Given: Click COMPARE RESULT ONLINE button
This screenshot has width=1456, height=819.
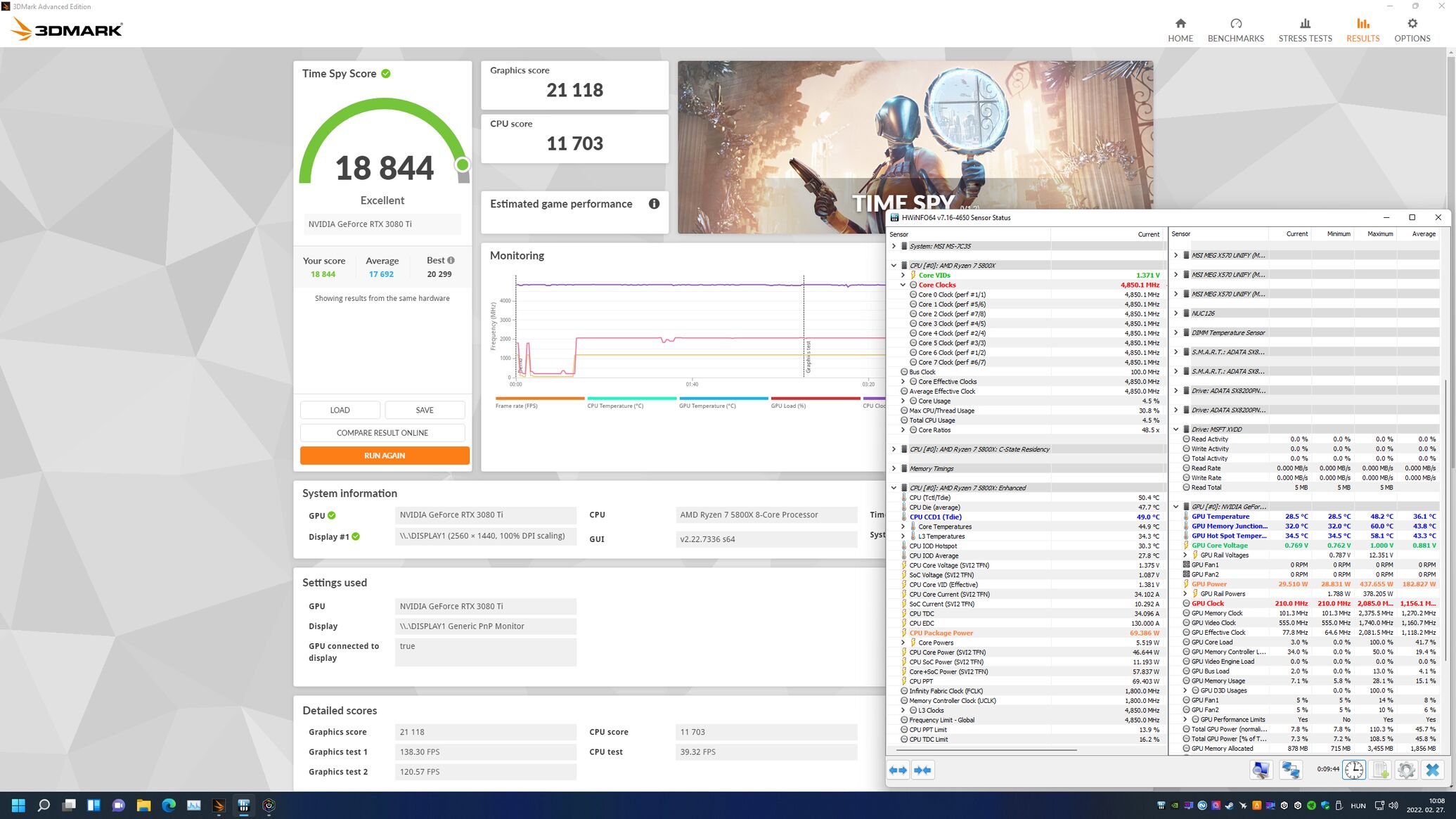Looking at the screenshot, I should pyautogui.click(x=382, y=433).
